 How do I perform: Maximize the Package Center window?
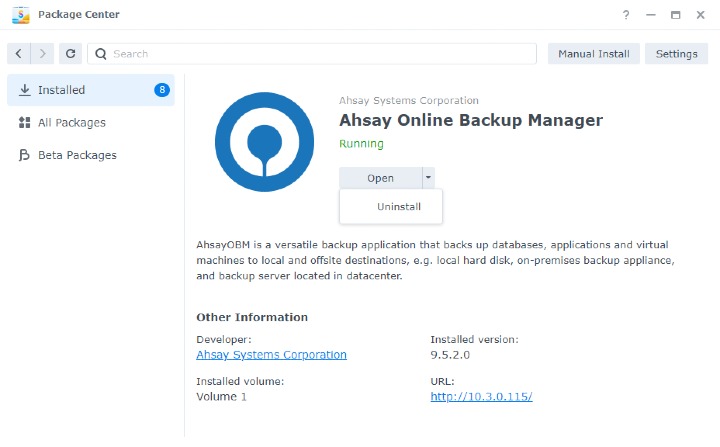click(x=675, y=15)
